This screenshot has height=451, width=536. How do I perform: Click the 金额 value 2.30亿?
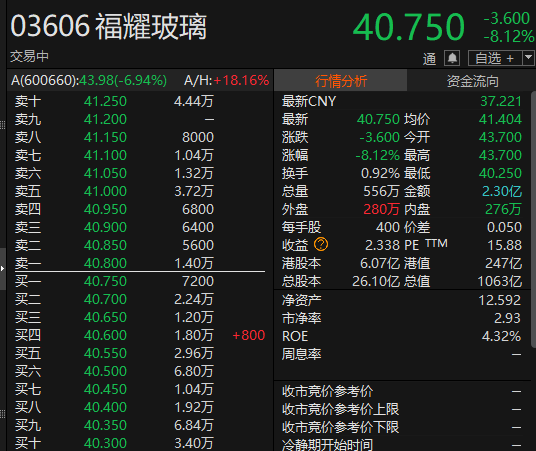502,191
